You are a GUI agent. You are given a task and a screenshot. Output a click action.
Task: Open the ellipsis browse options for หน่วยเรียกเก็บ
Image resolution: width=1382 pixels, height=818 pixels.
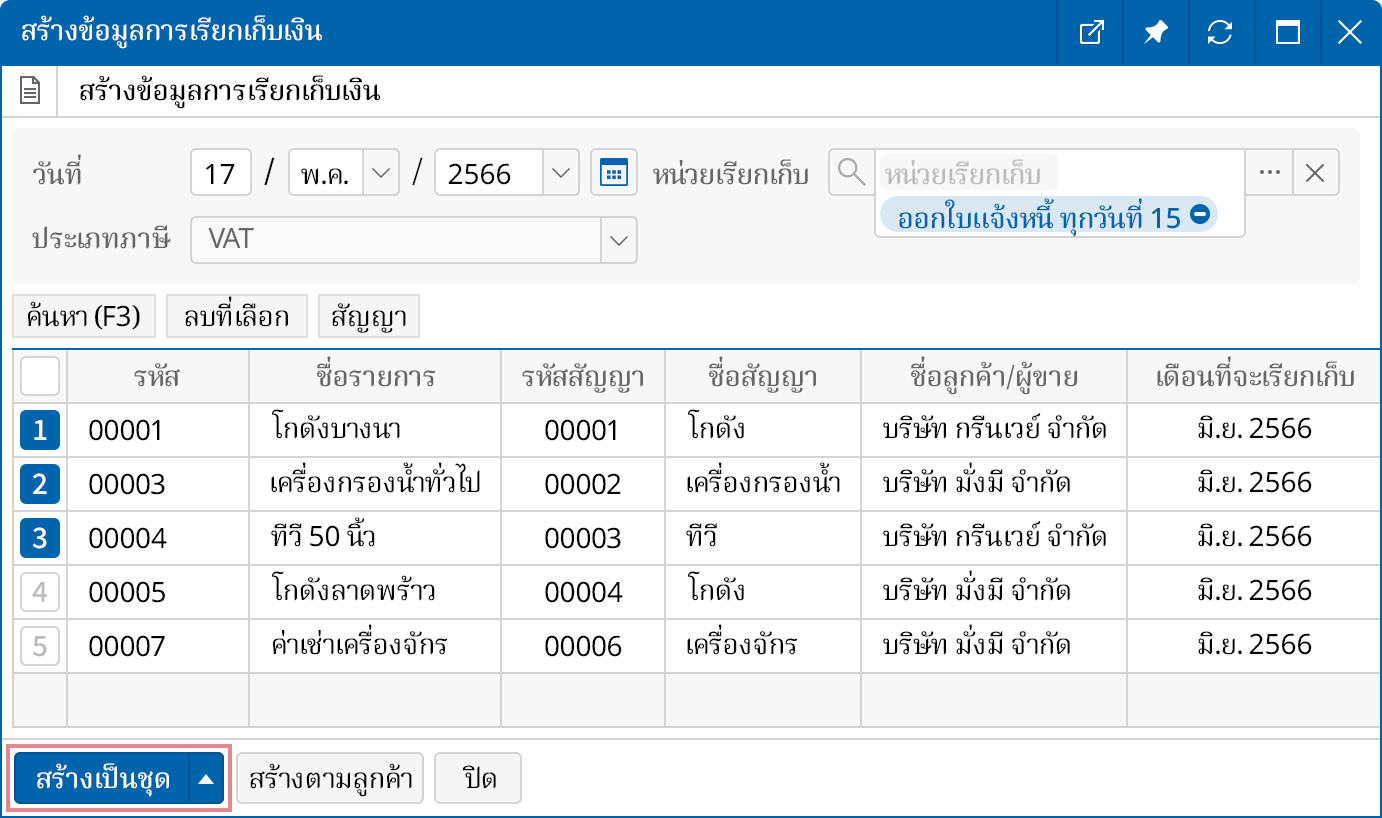click(1270, 172)
